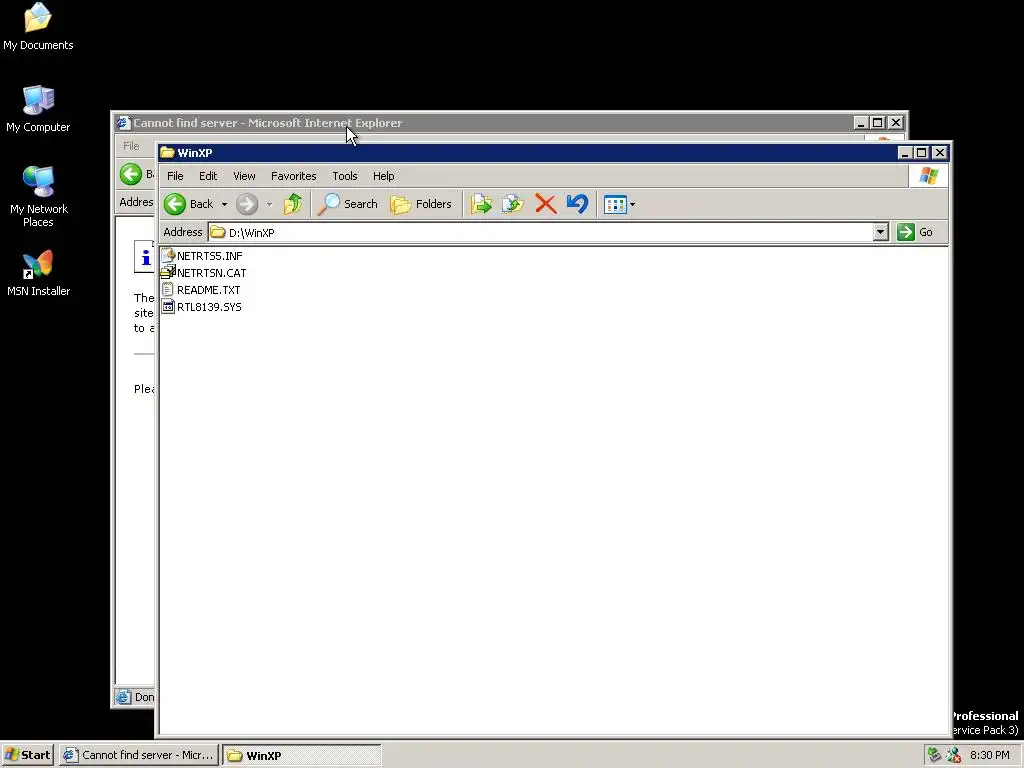Open the Start menu
1024x768 pixels.
point(27,755)
